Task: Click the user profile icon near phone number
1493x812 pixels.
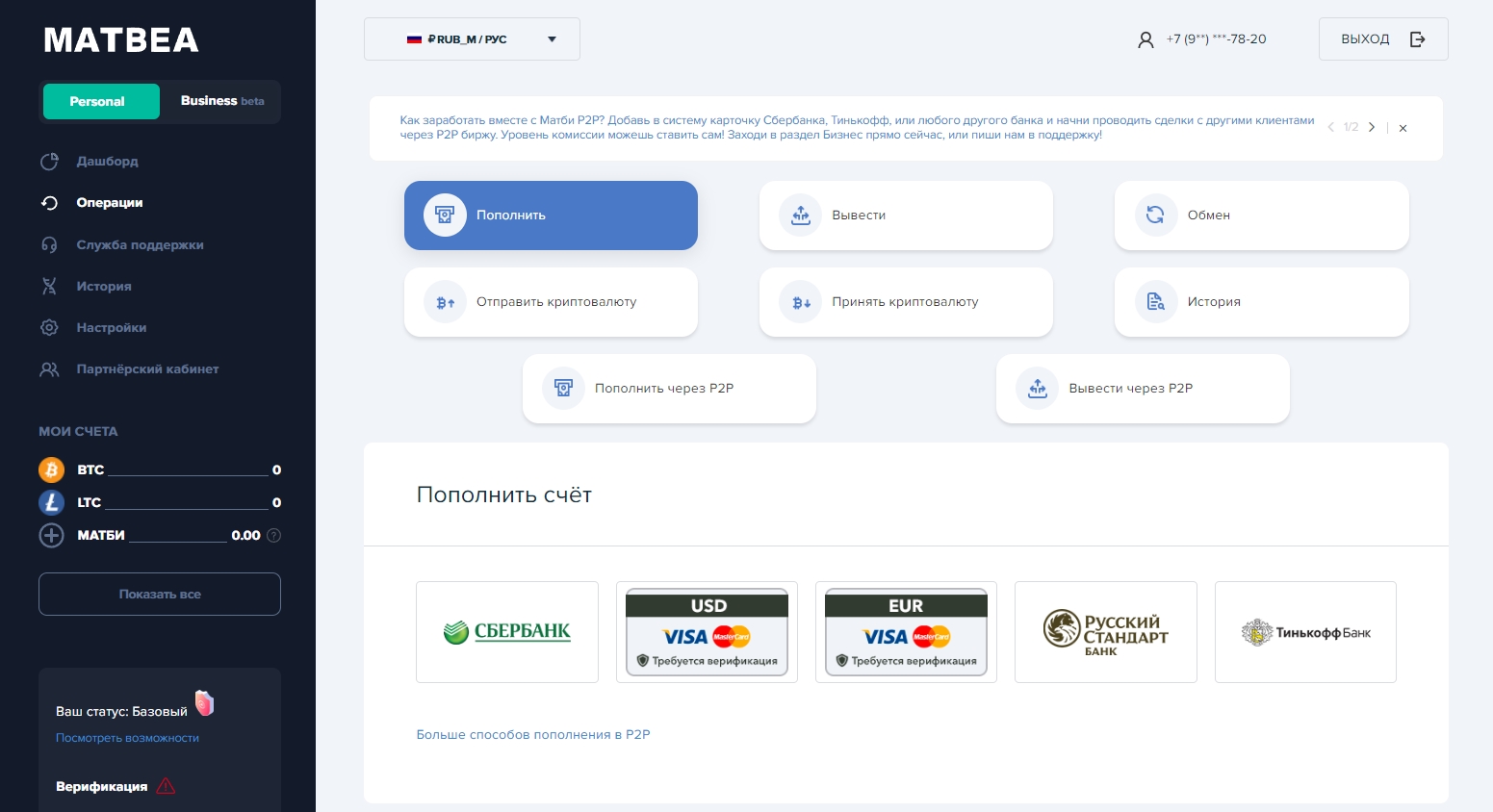Action: point(1145,39)
